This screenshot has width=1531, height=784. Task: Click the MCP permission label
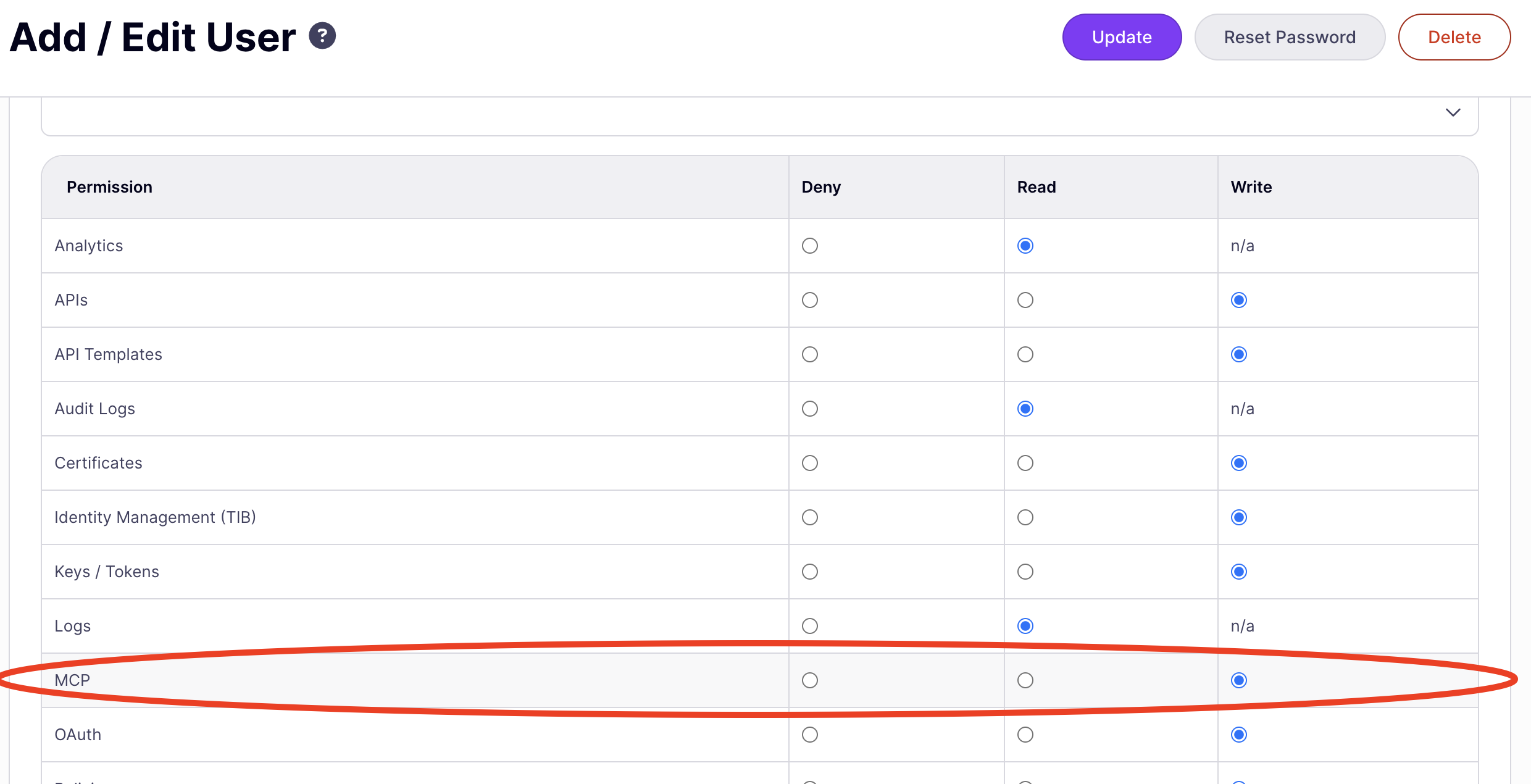72,680
